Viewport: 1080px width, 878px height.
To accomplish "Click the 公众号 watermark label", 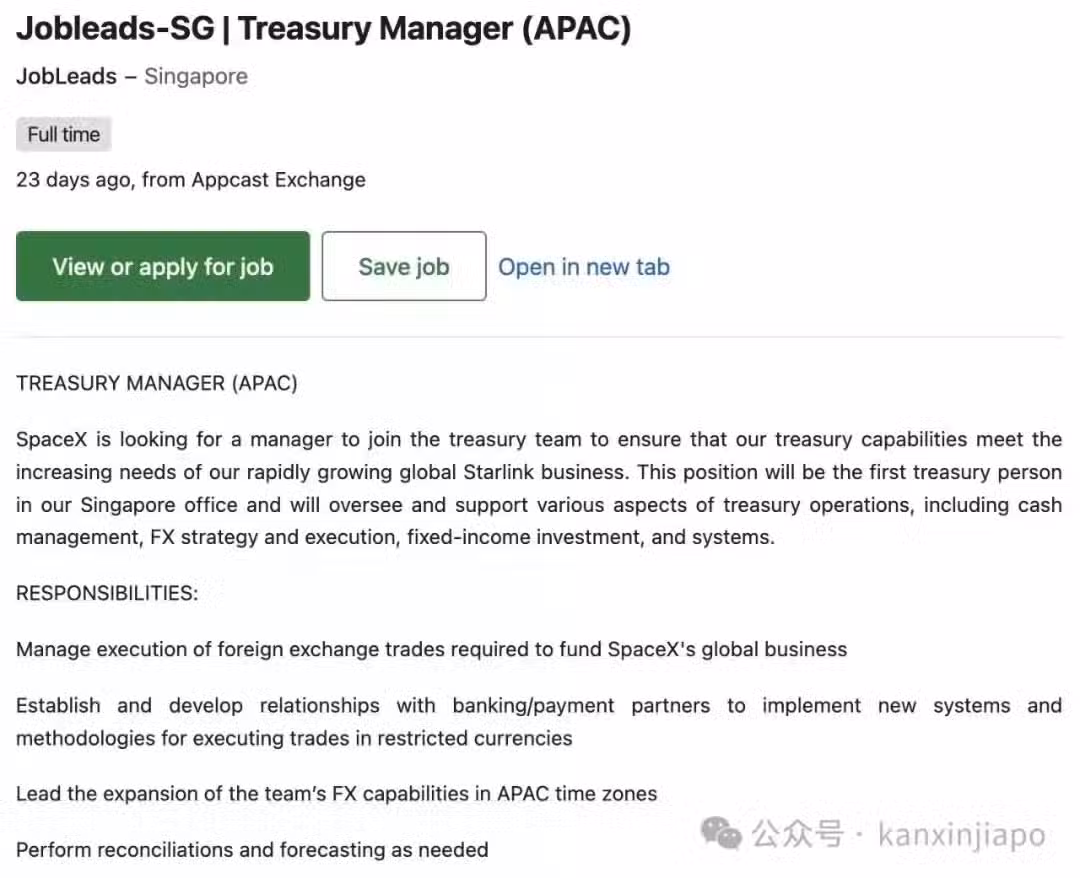I will (x=797, y=834).
